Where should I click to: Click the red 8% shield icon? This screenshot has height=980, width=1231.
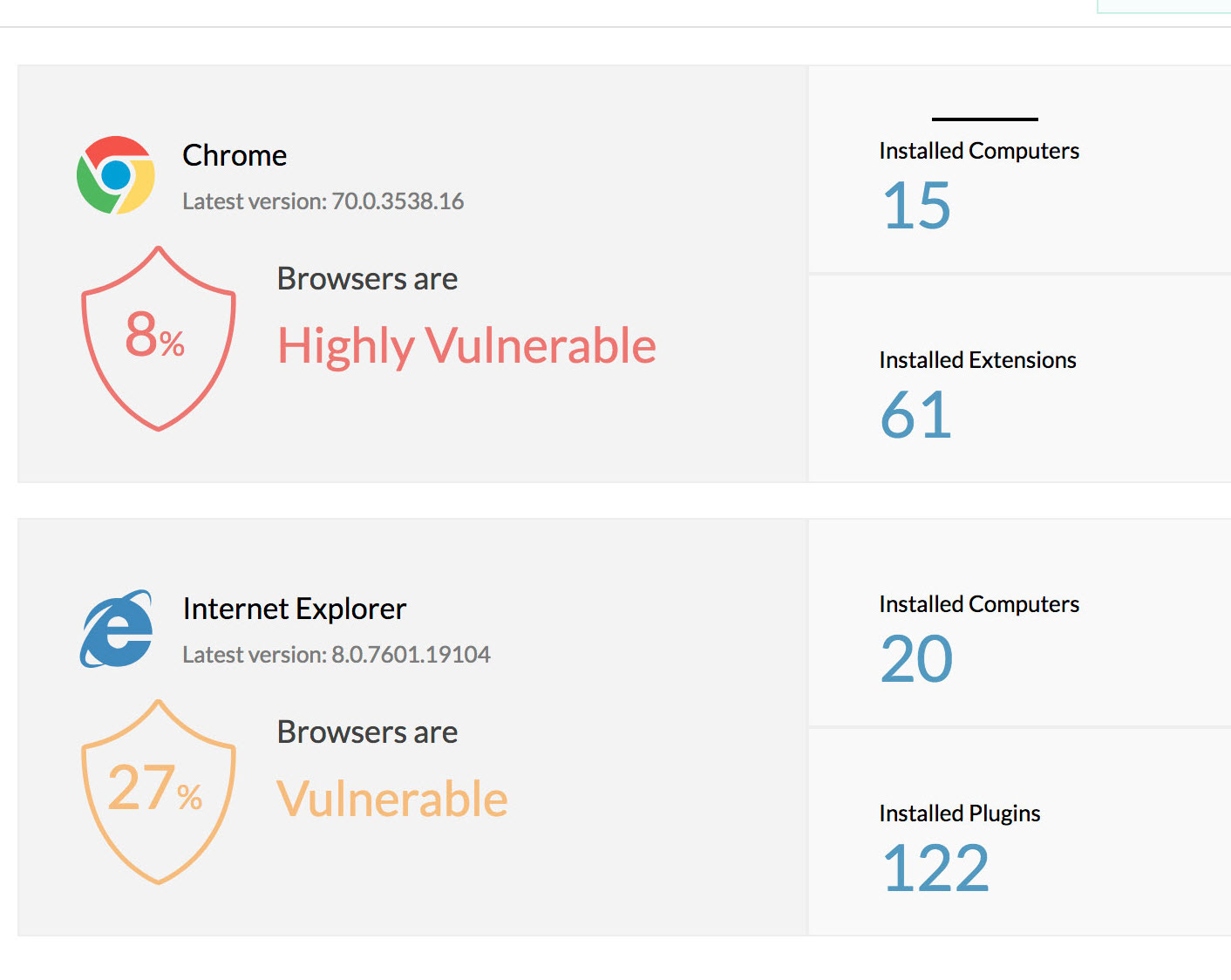(158, 338)
